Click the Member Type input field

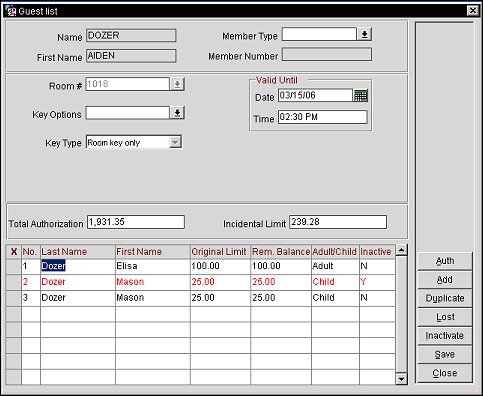click(x=319, y=34)
